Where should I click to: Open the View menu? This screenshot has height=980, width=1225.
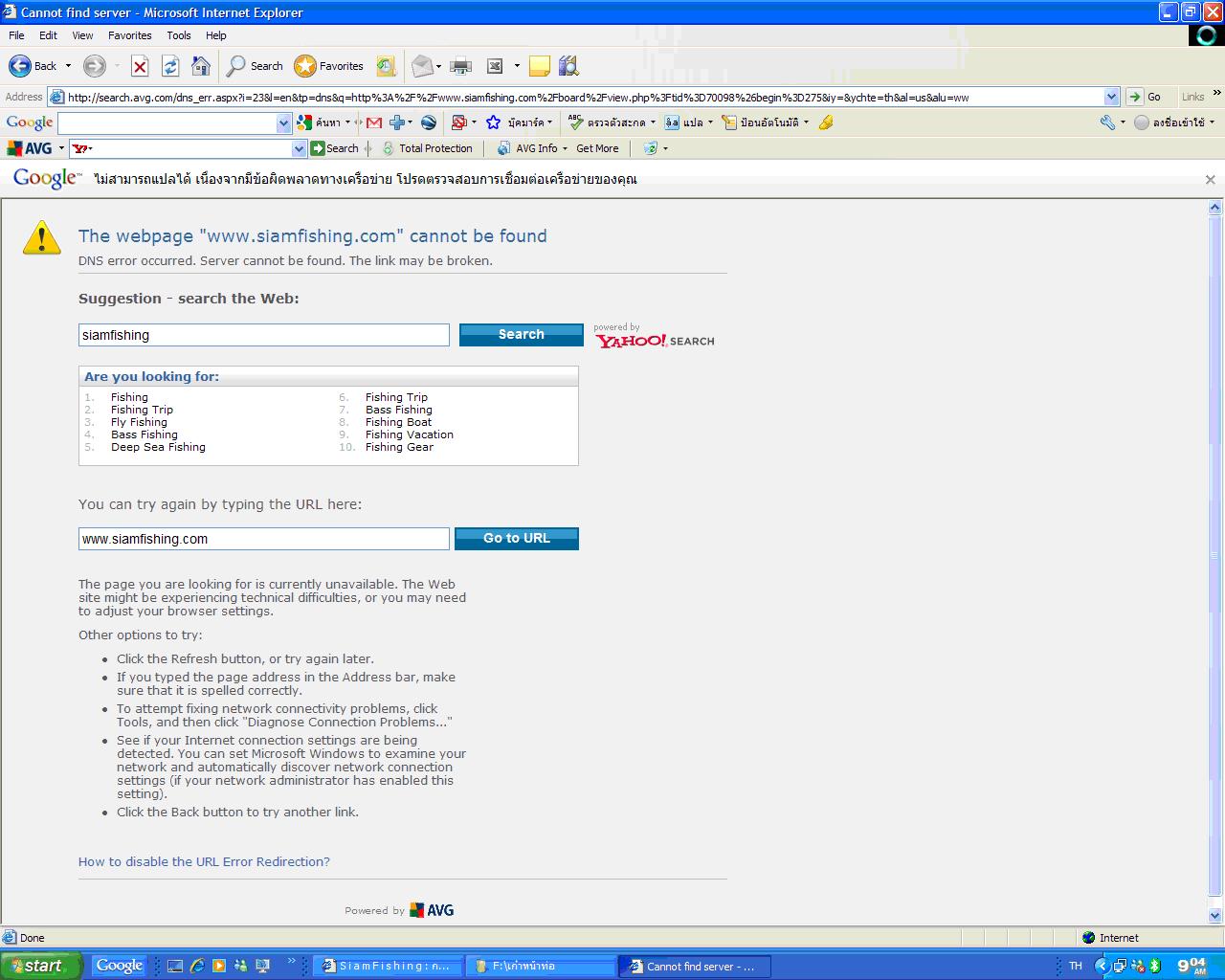tap(82, 35)
